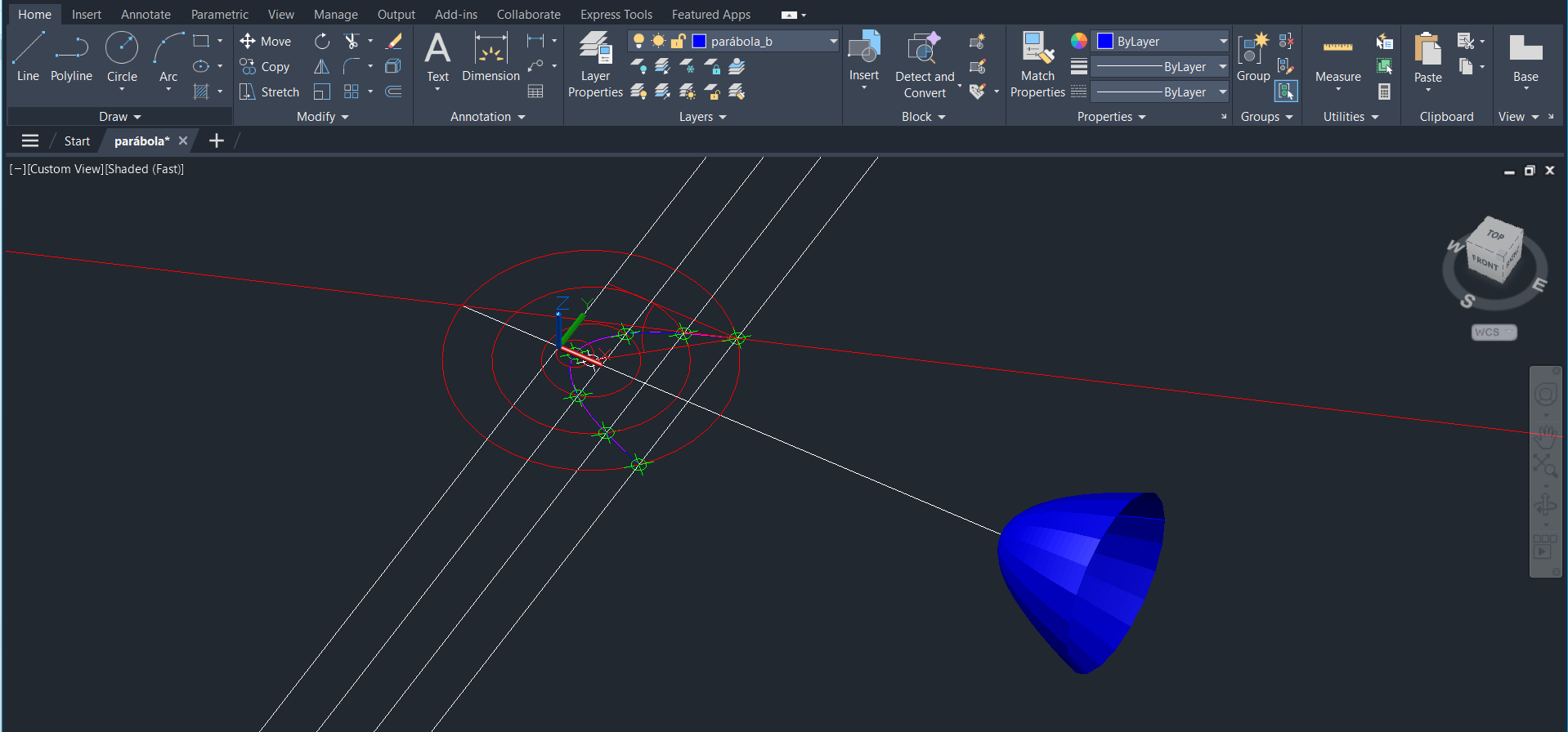Toggle group selection on/off
The image size is (1568, 732).
tap(1286, 91)
